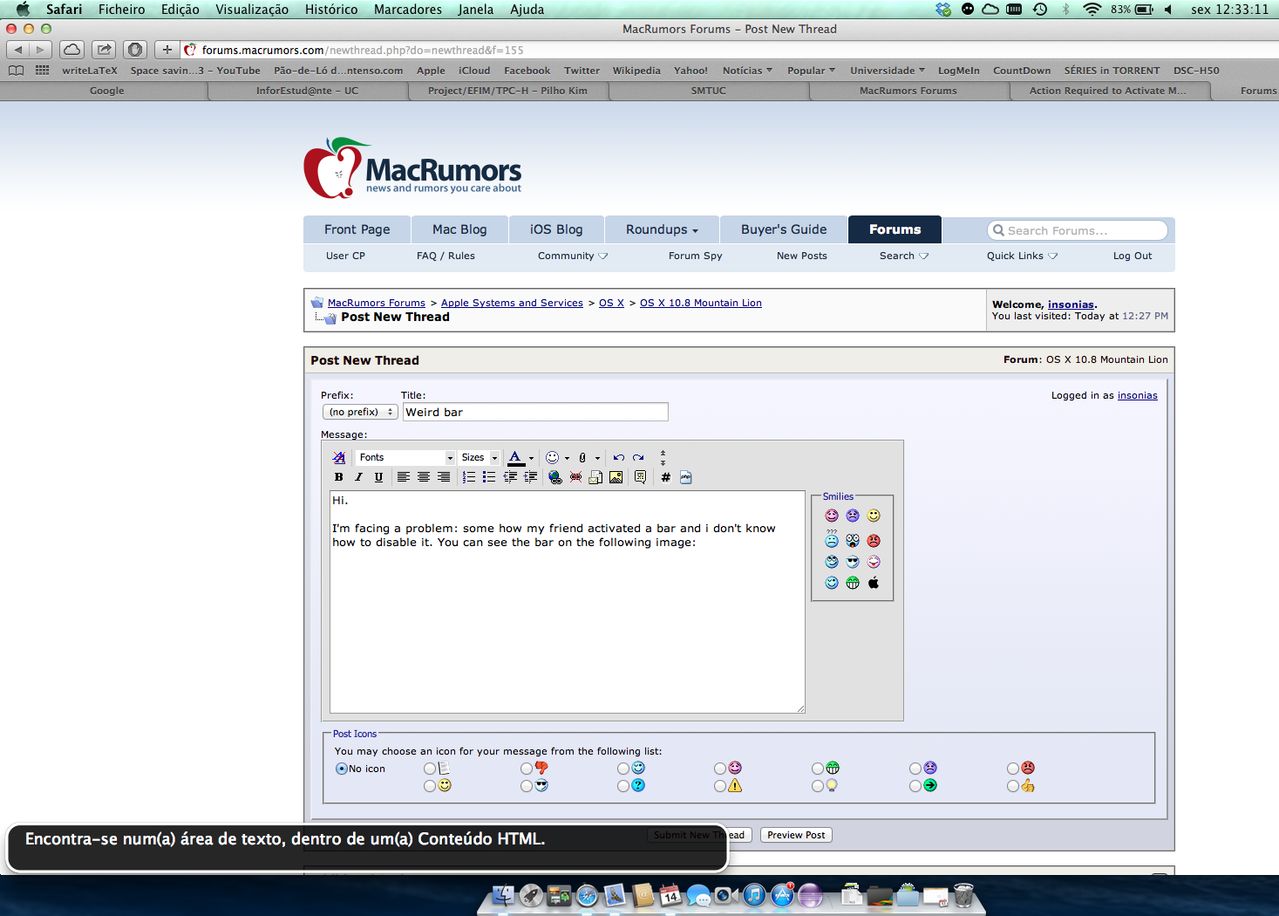The image size is (1279, 916).
Task: Open the Marcadores menu in the menu bar
Action: click(407, 9)
